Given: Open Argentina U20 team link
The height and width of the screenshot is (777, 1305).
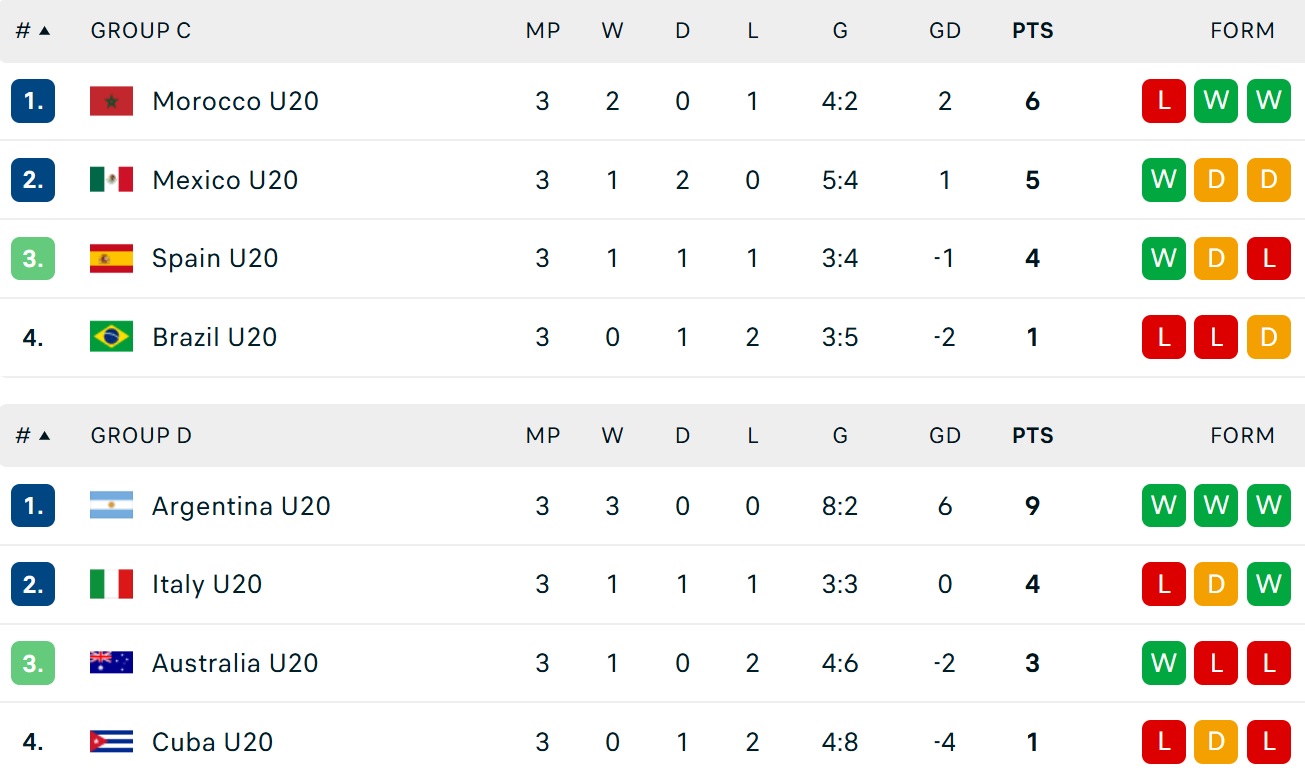Looking at the screenshot, I should 241,506.
